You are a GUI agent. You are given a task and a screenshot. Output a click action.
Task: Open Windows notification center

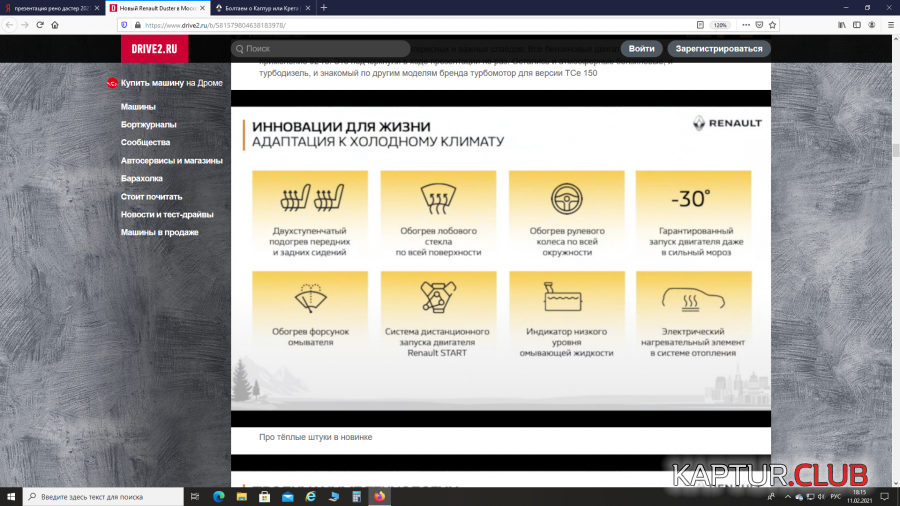pyautogui.click(x=885, y=497)
